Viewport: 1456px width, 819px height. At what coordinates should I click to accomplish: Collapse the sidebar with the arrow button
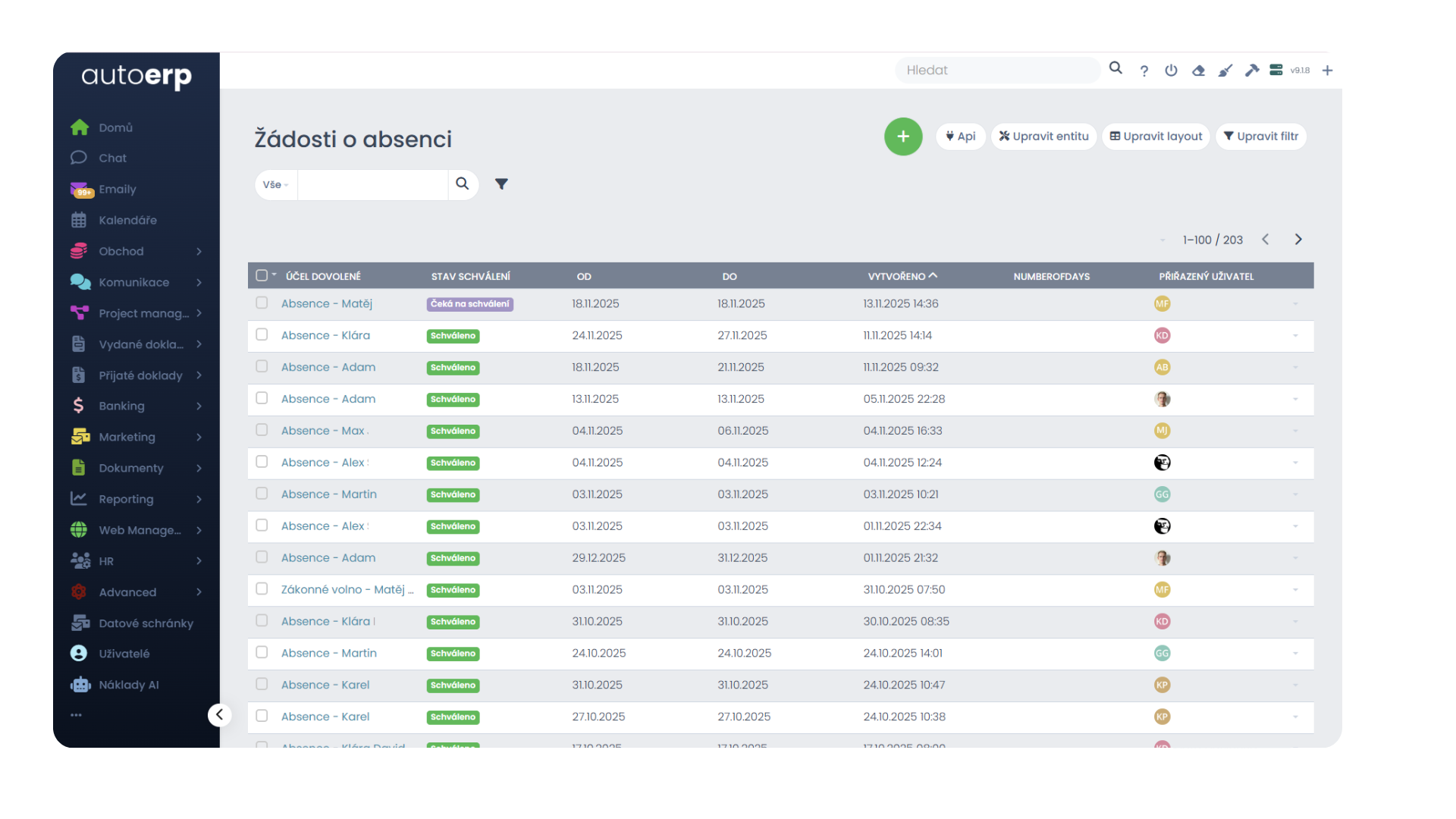coord(219,714)
